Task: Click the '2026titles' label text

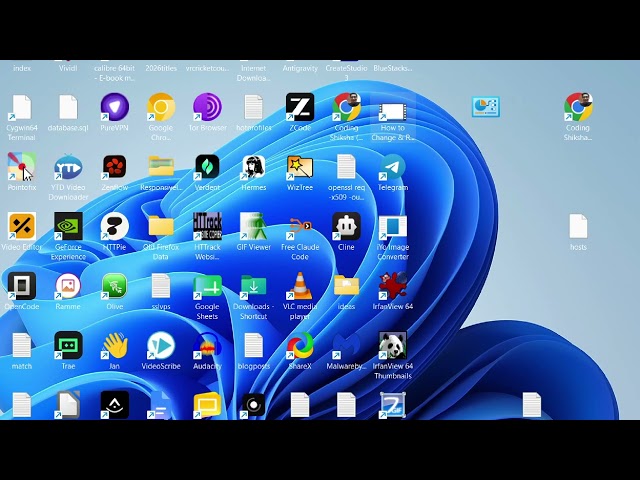Action: (161, 68)
